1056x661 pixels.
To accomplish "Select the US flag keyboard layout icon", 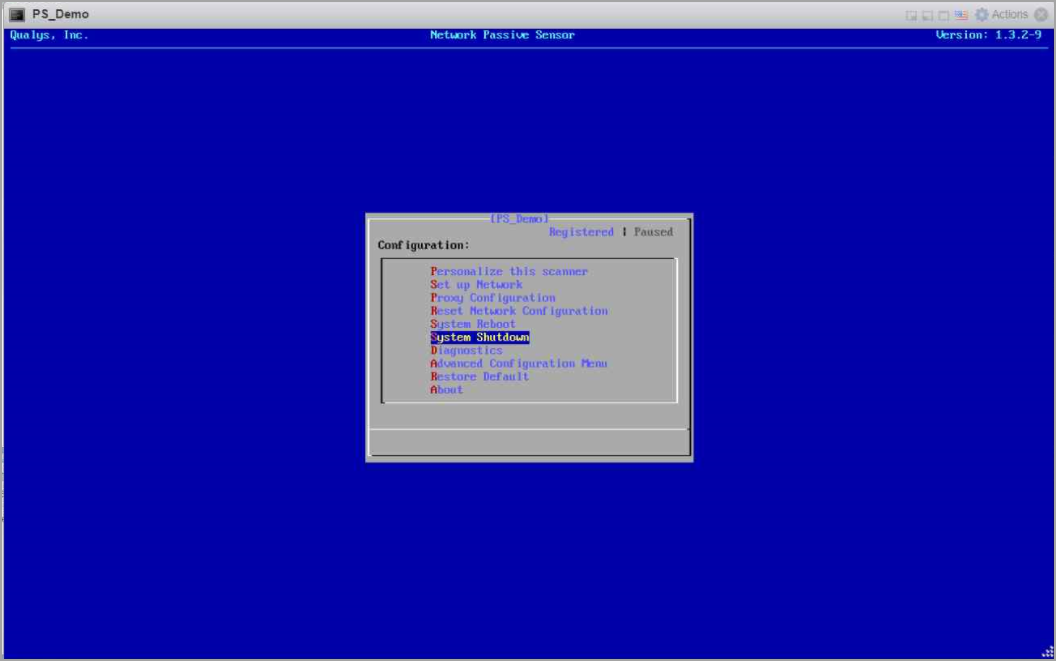I will (962, 14).
